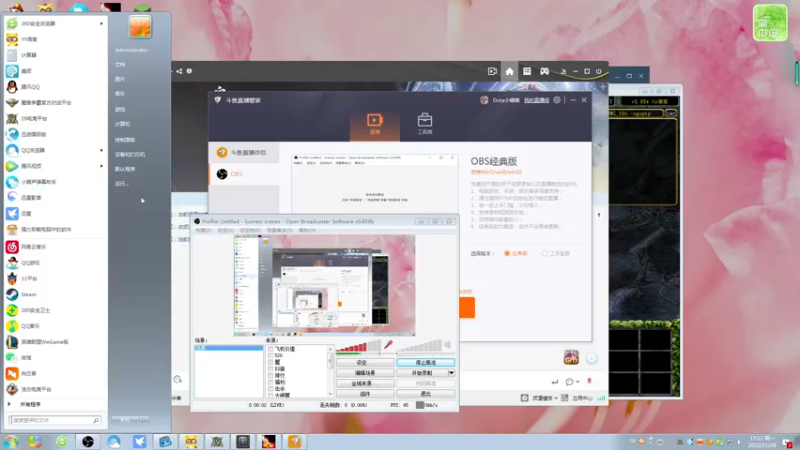Click OBS 退出 exit button
The width and height of the screenshot is (800, 450).
point(426,394)
